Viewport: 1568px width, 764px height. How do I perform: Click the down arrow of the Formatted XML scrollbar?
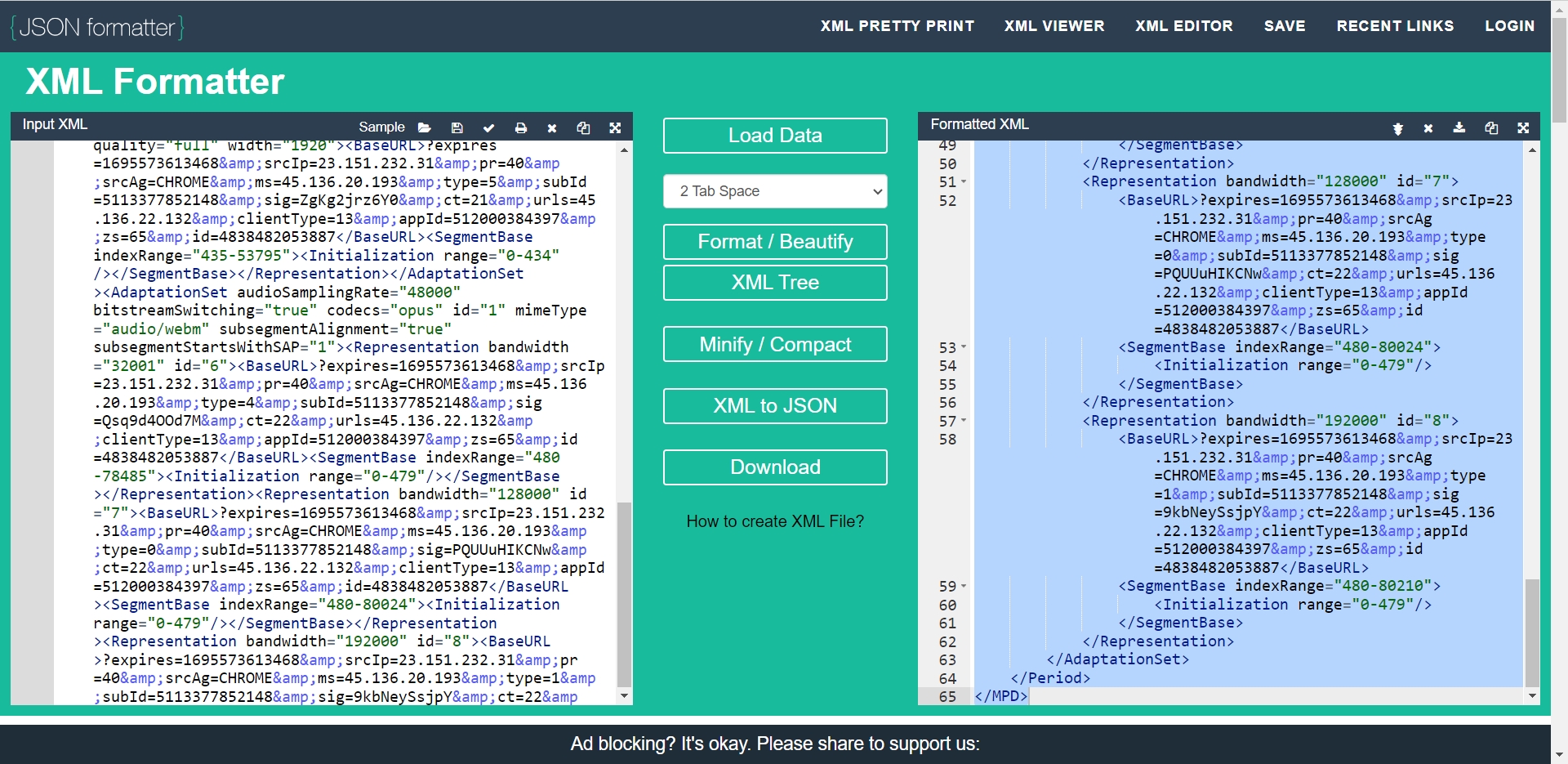pos(1532,696)
